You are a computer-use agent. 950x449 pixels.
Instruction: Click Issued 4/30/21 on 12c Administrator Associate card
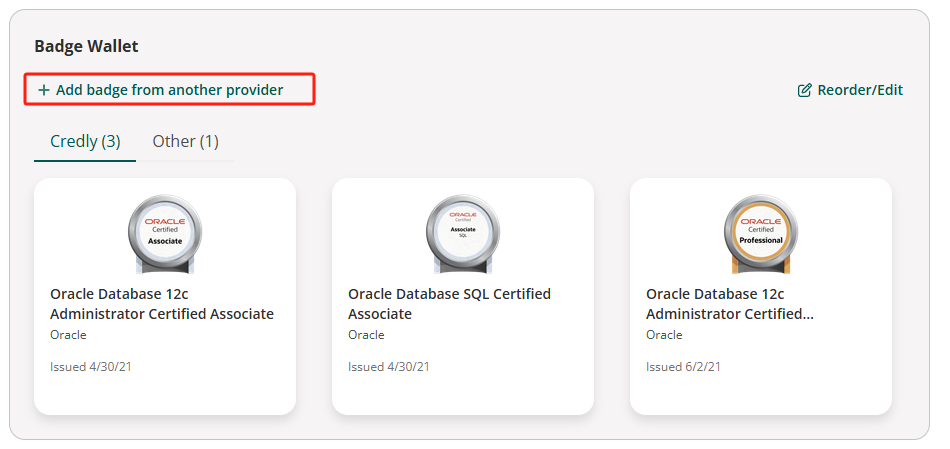coord(91,367)
